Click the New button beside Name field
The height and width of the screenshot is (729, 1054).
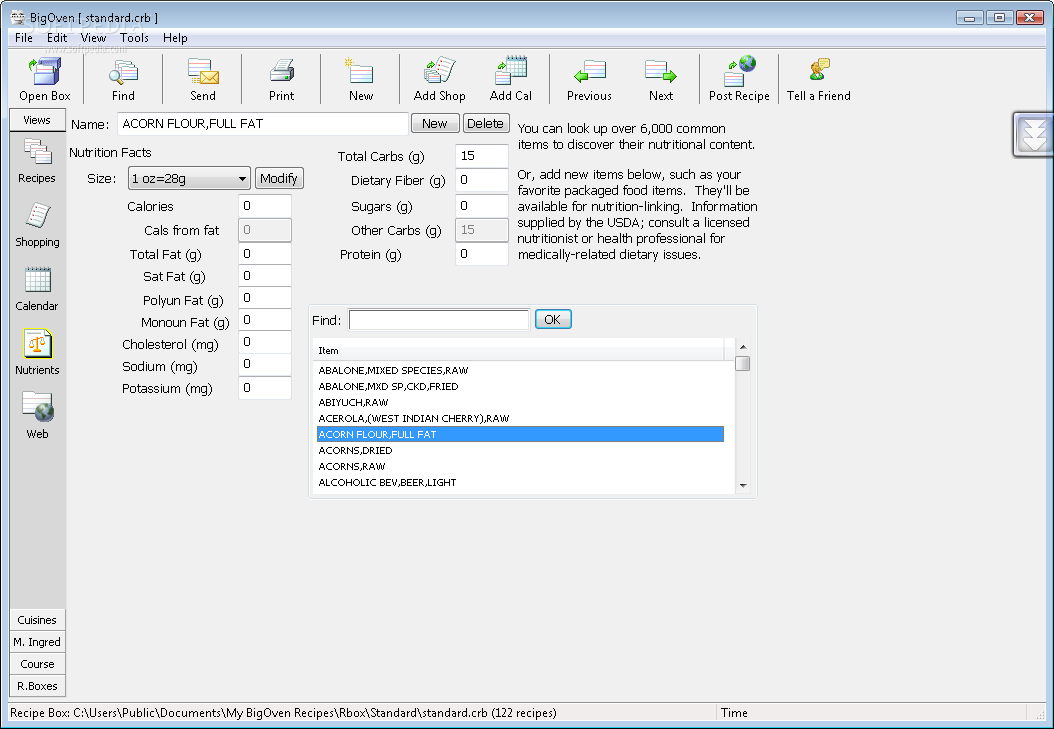(434, 124)
